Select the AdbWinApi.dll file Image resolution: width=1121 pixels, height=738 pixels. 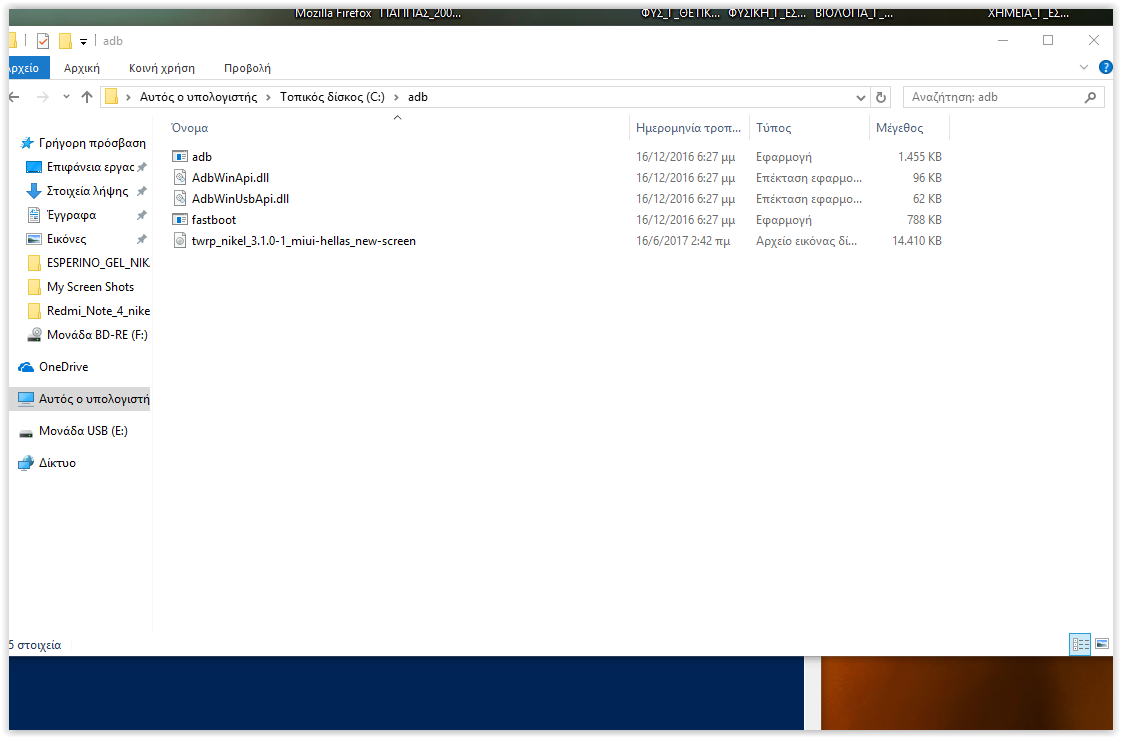(230, 178)
